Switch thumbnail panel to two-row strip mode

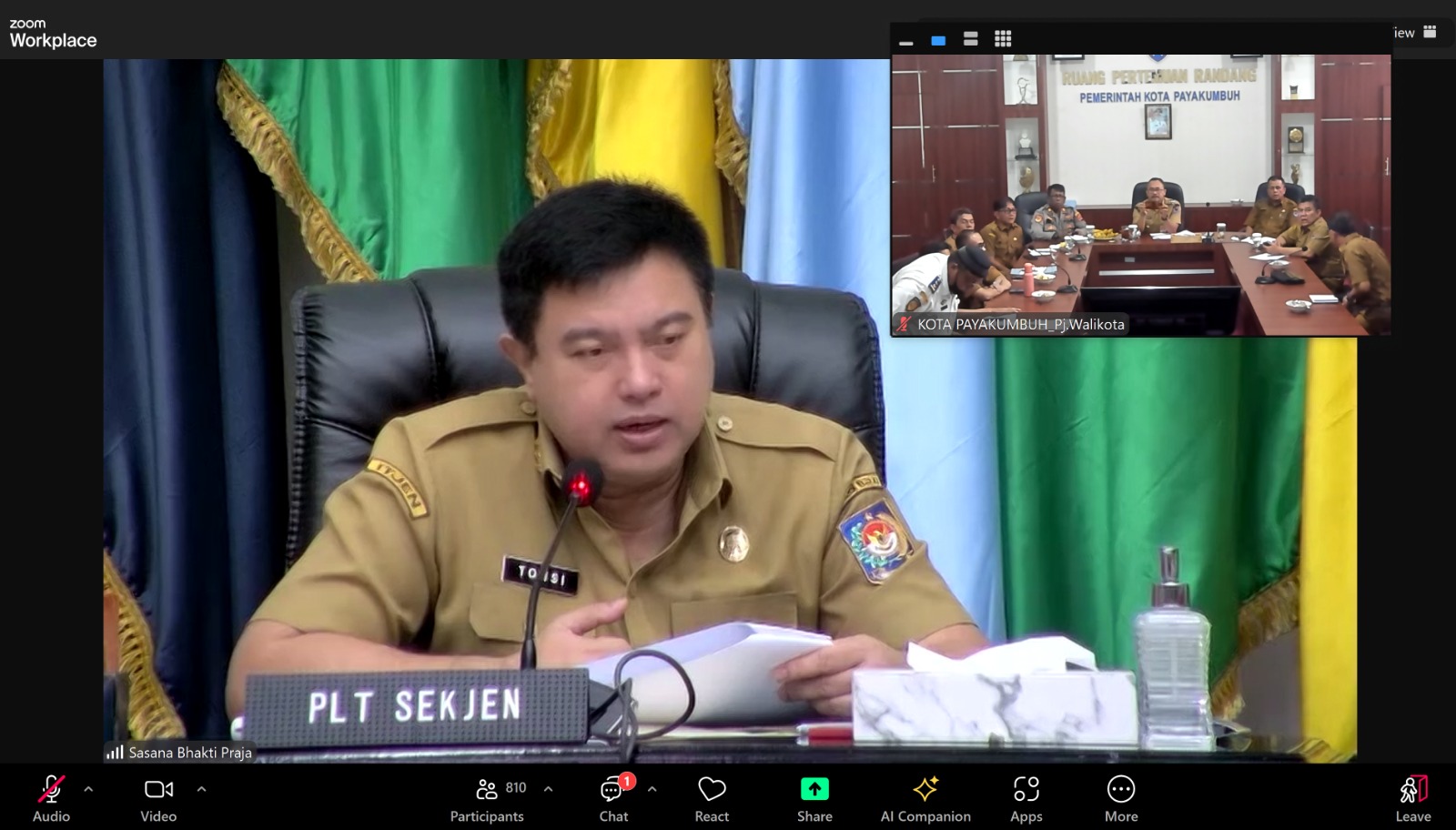coord(971,39)
